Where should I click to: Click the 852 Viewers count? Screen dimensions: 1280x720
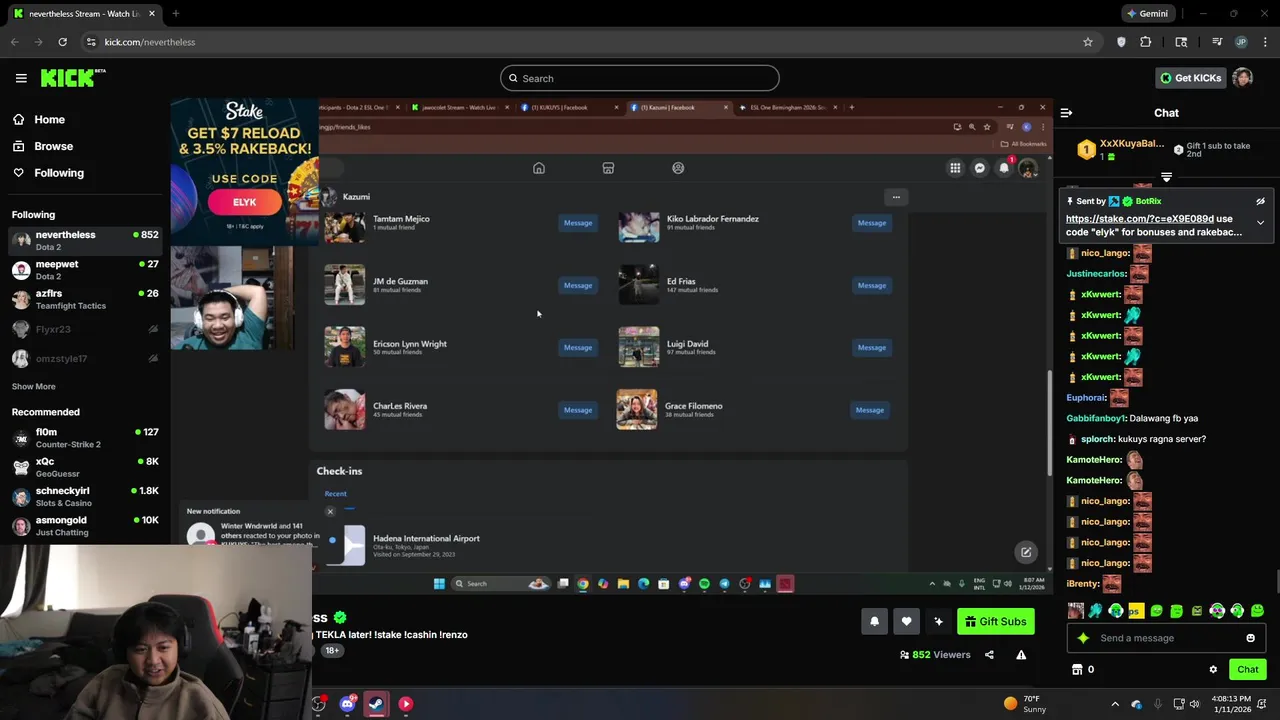935,655
